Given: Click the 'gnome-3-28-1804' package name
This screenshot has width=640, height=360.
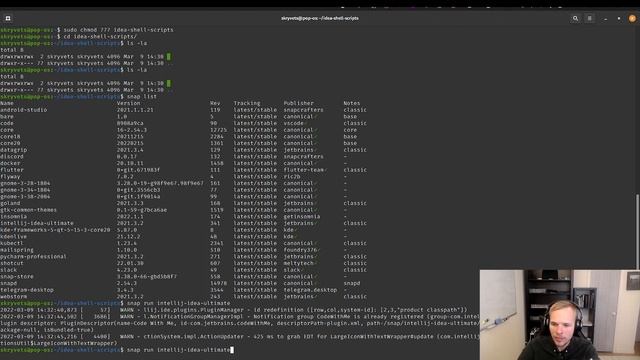Looking at the screenshot, I should click(25, 183).
